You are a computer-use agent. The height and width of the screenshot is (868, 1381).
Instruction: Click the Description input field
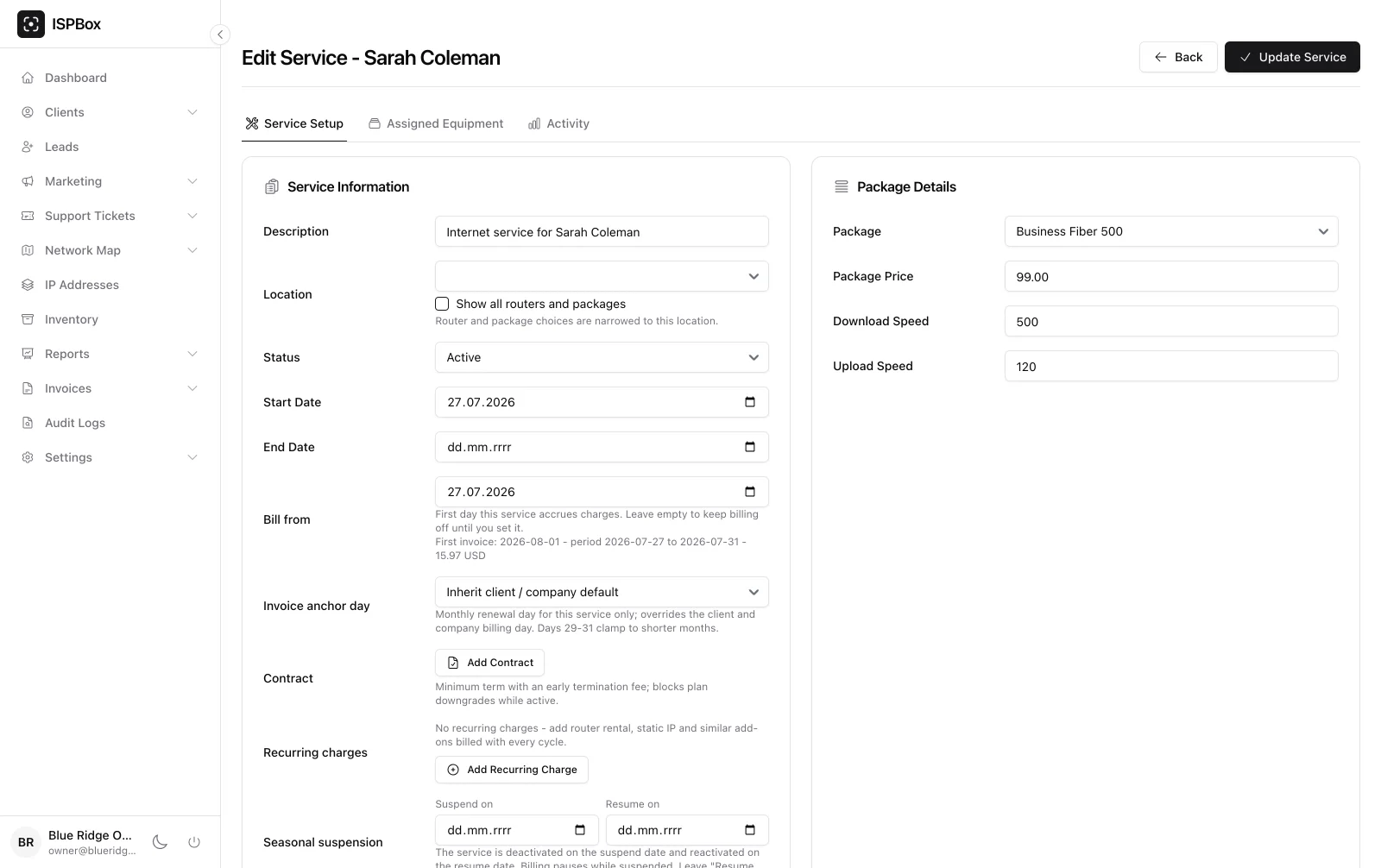(x=602, y=231)
